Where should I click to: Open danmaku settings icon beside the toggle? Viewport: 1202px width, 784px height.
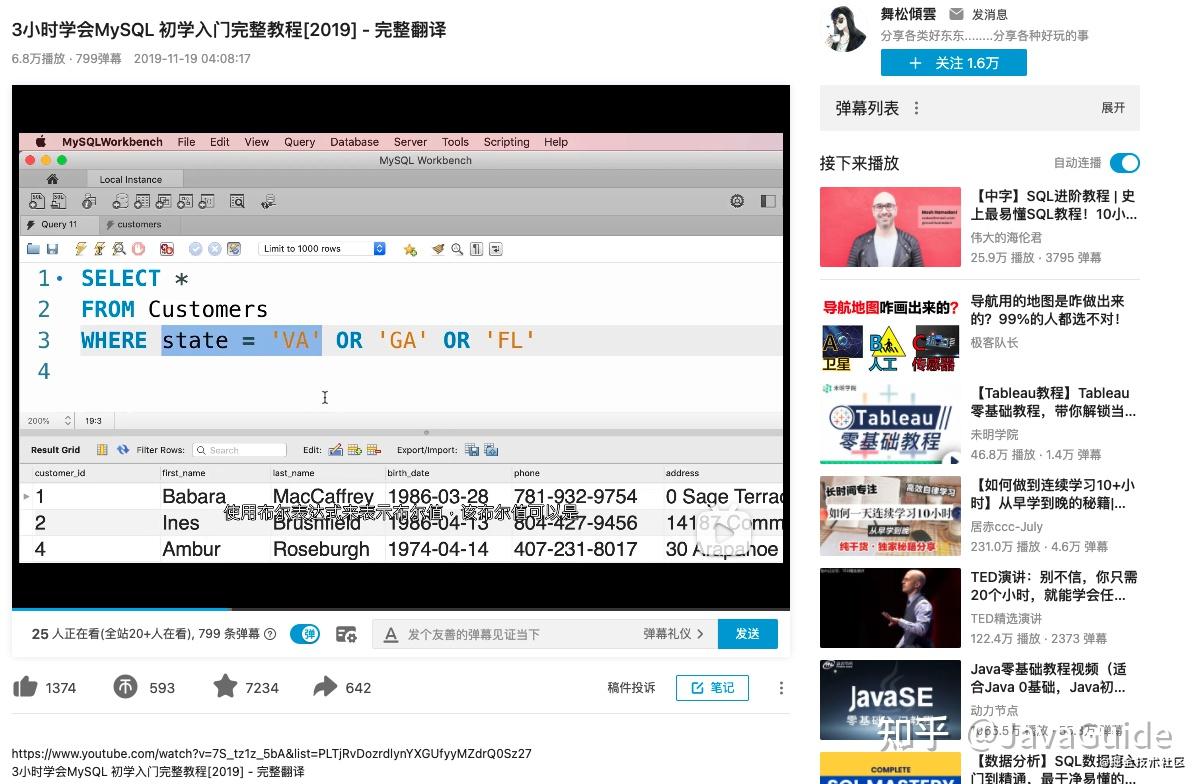point(346,634)
